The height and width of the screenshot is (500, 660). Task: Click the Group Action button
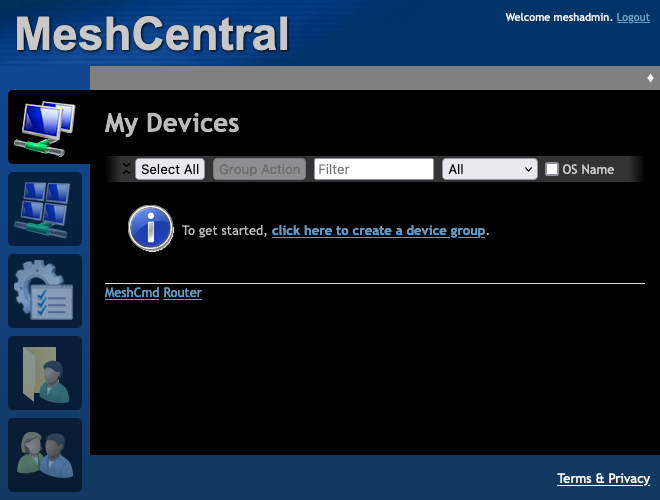(x=259, y=169)
